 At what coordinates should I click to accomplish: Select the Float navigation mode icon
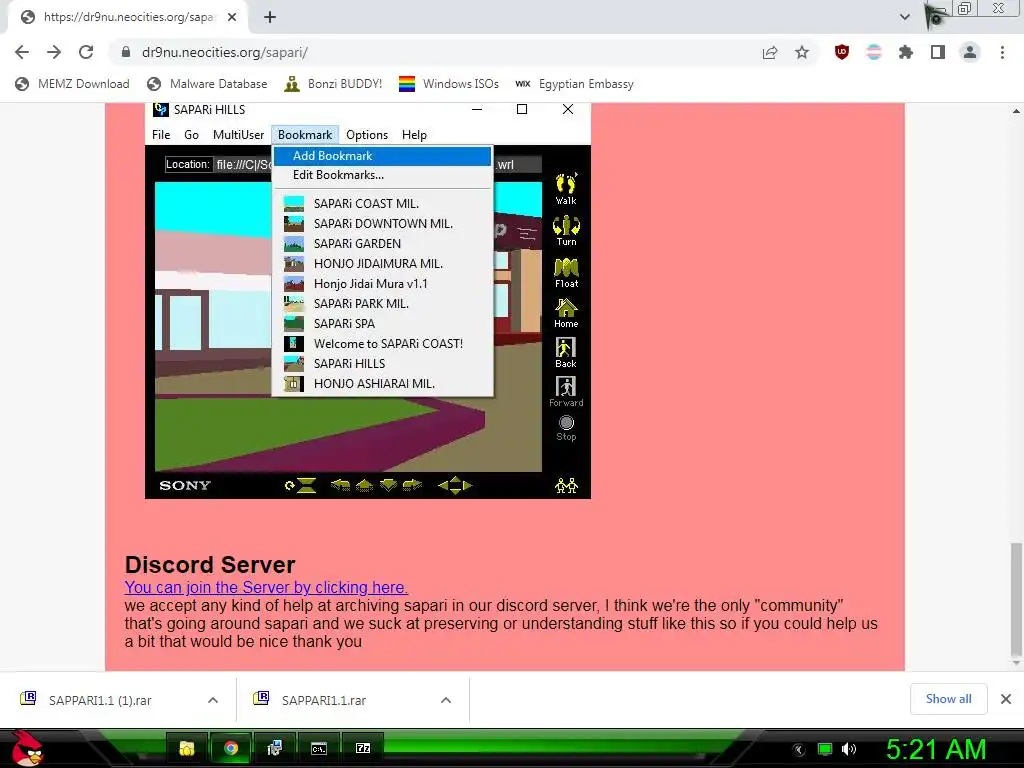566,272
